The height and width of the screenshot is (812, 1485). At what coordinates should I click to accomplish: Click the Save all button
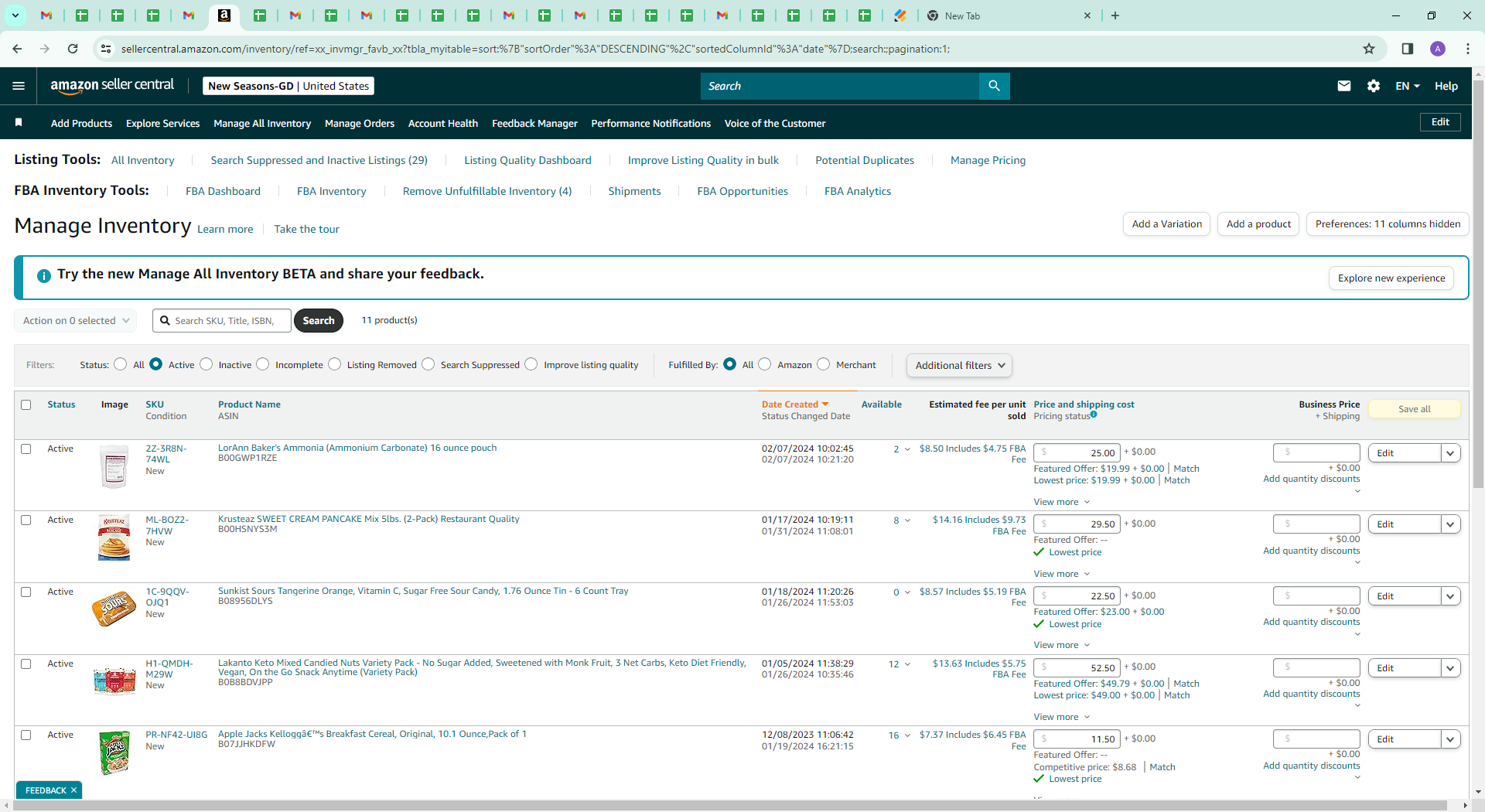pyautogui.click(x=1415, y=409)
